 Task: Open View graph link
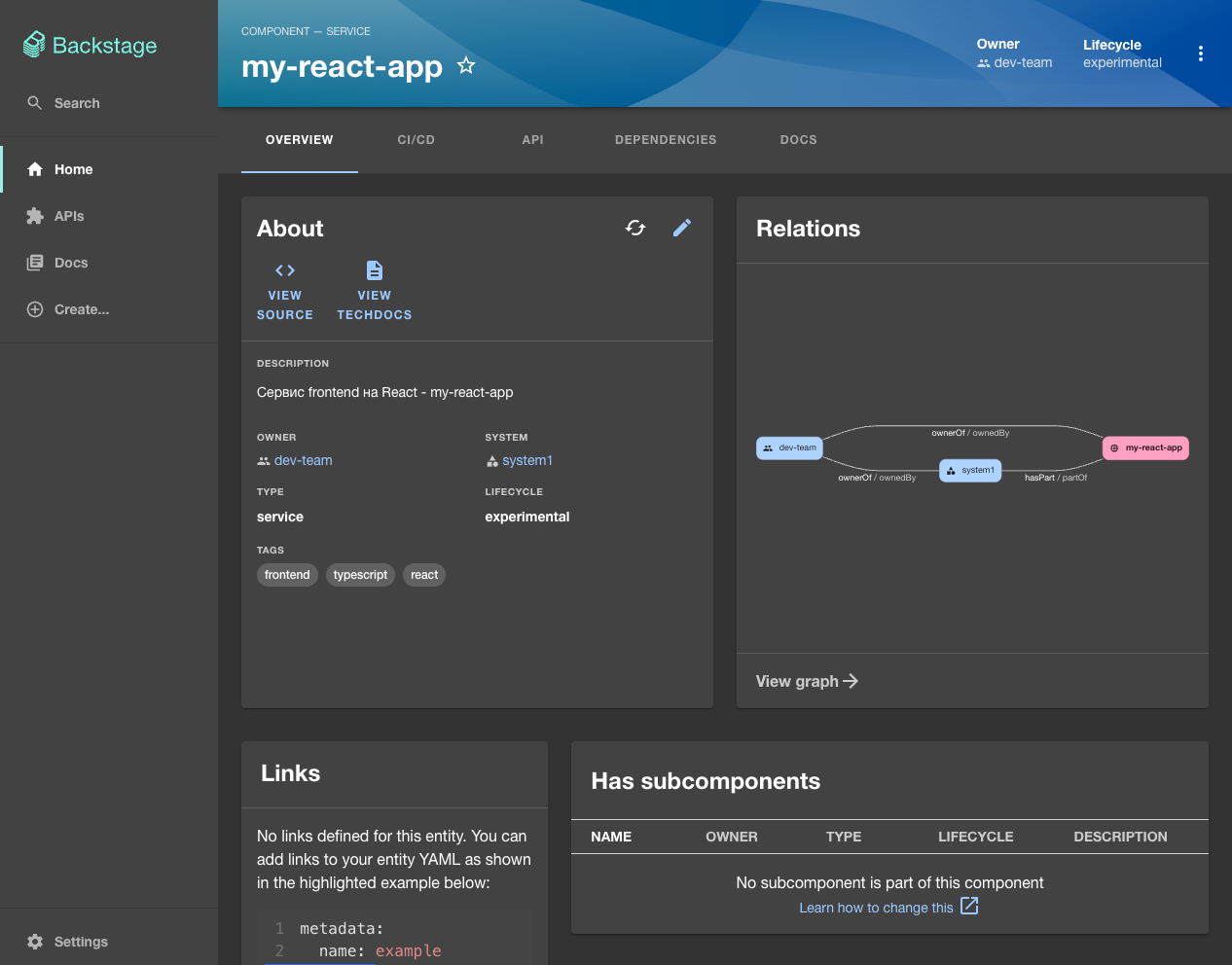pyautogui.click(x=807, y=681)
